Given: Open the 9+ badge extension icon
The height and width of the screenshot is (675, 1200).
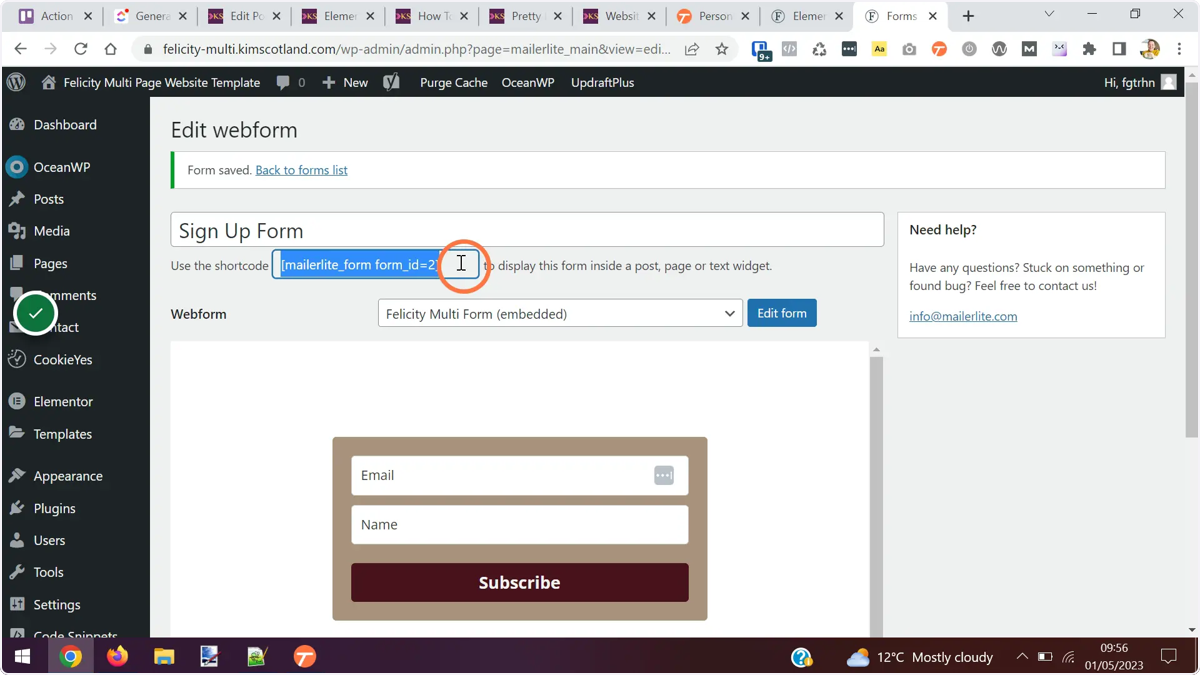Looking at the screenshot, I should (x=761, y=50).
